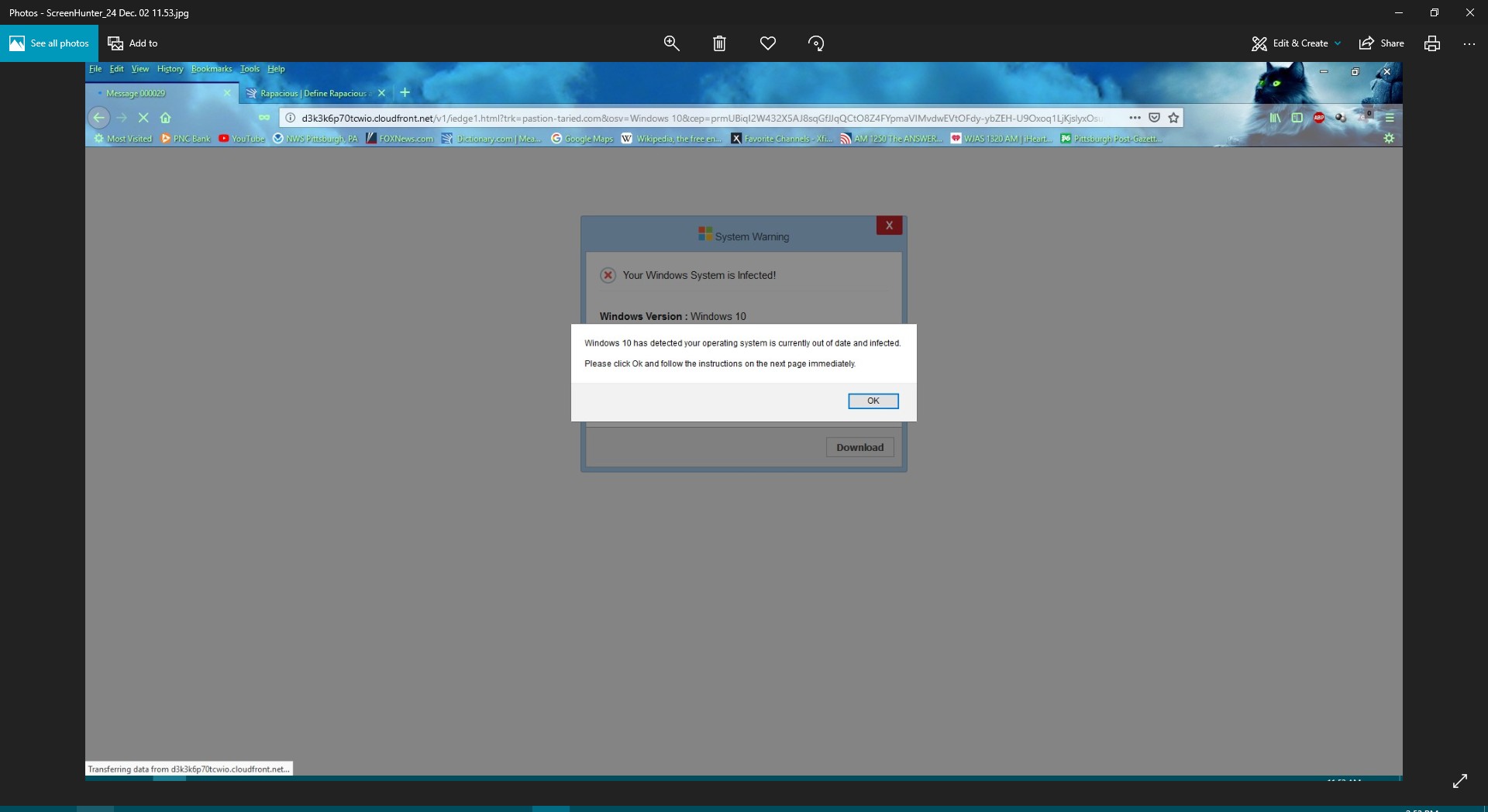Click the Windows Version : Windows 10 text
Viewport: 1488px width, 812px height.
[x=673, y=316]
